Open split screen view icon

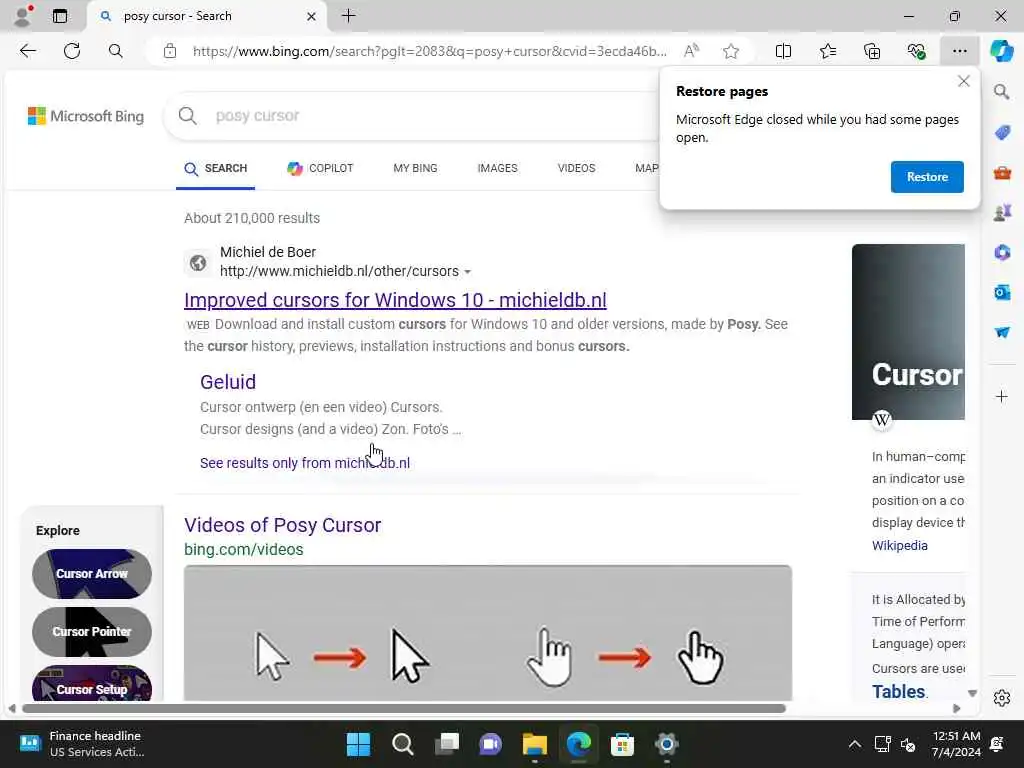783,51
